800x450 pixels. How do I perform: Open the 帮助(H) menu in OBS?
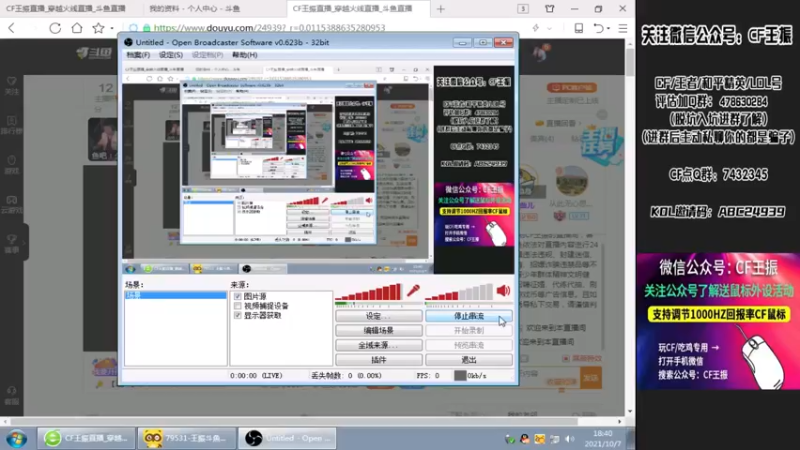tap(244, 55)
